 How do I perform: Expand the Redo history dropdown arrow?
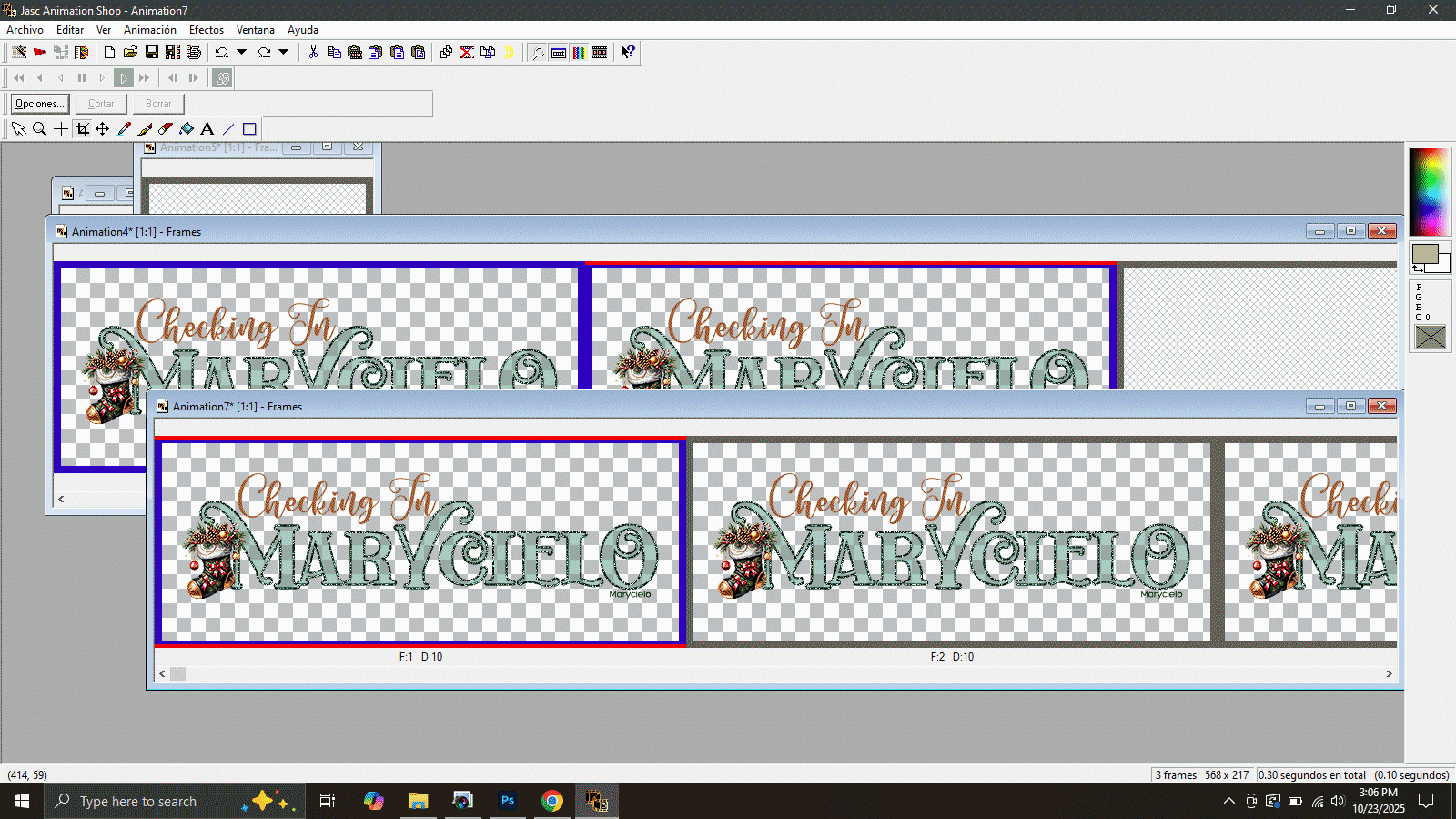[284, 53]
